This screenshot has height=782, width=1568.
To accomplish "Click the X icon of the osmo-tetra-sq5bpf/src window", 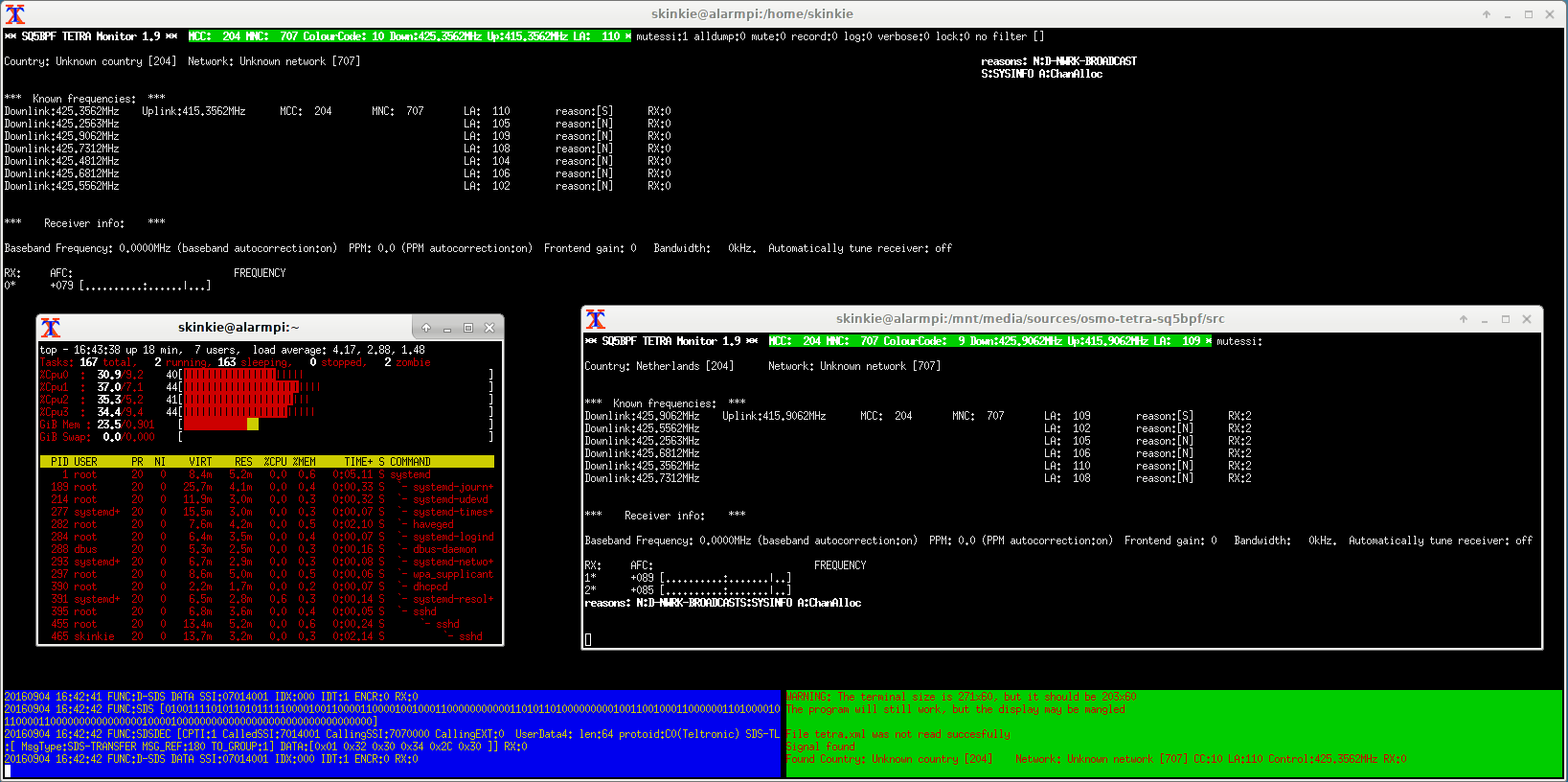I will click(x=596, y=319).
